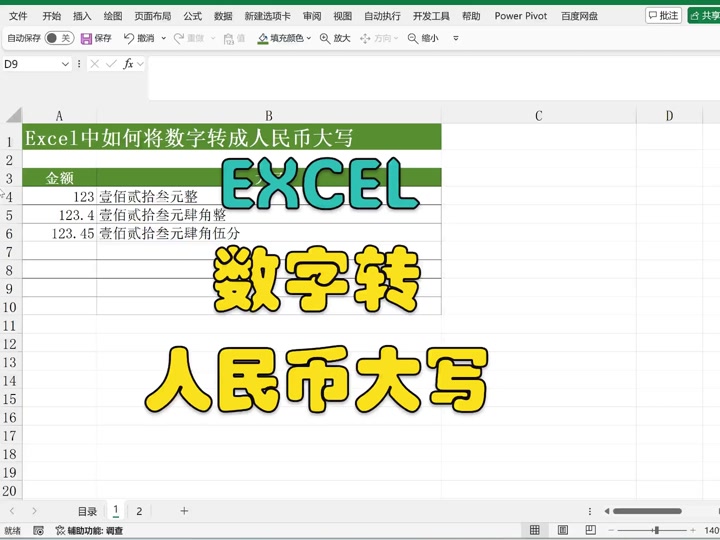Click in the formula bar input area
The height and width of the screenshot is (540, 720).
[433, 77]
